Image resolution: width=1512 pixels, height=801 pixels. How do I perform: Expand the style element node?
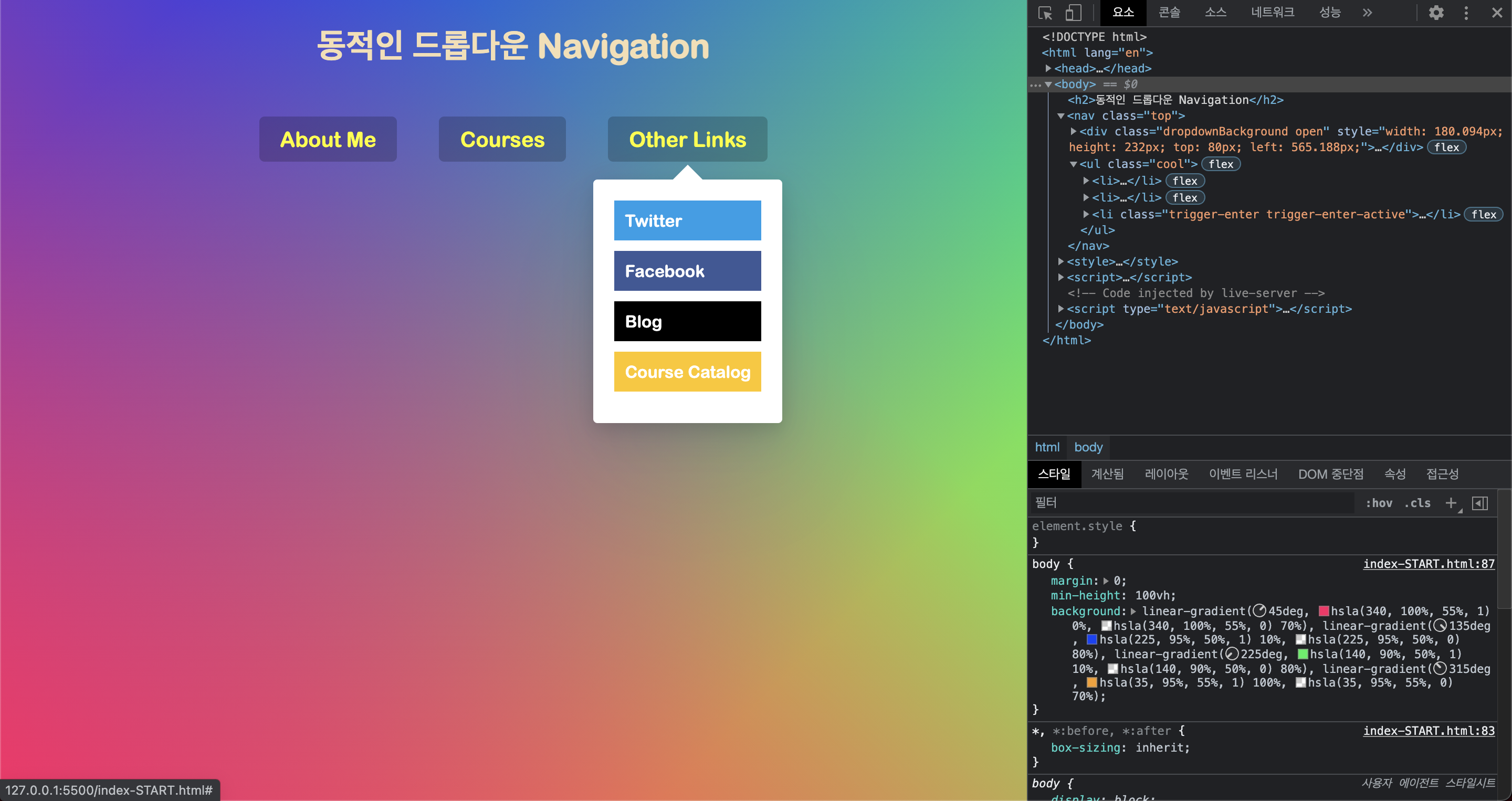click(1060, 262)
